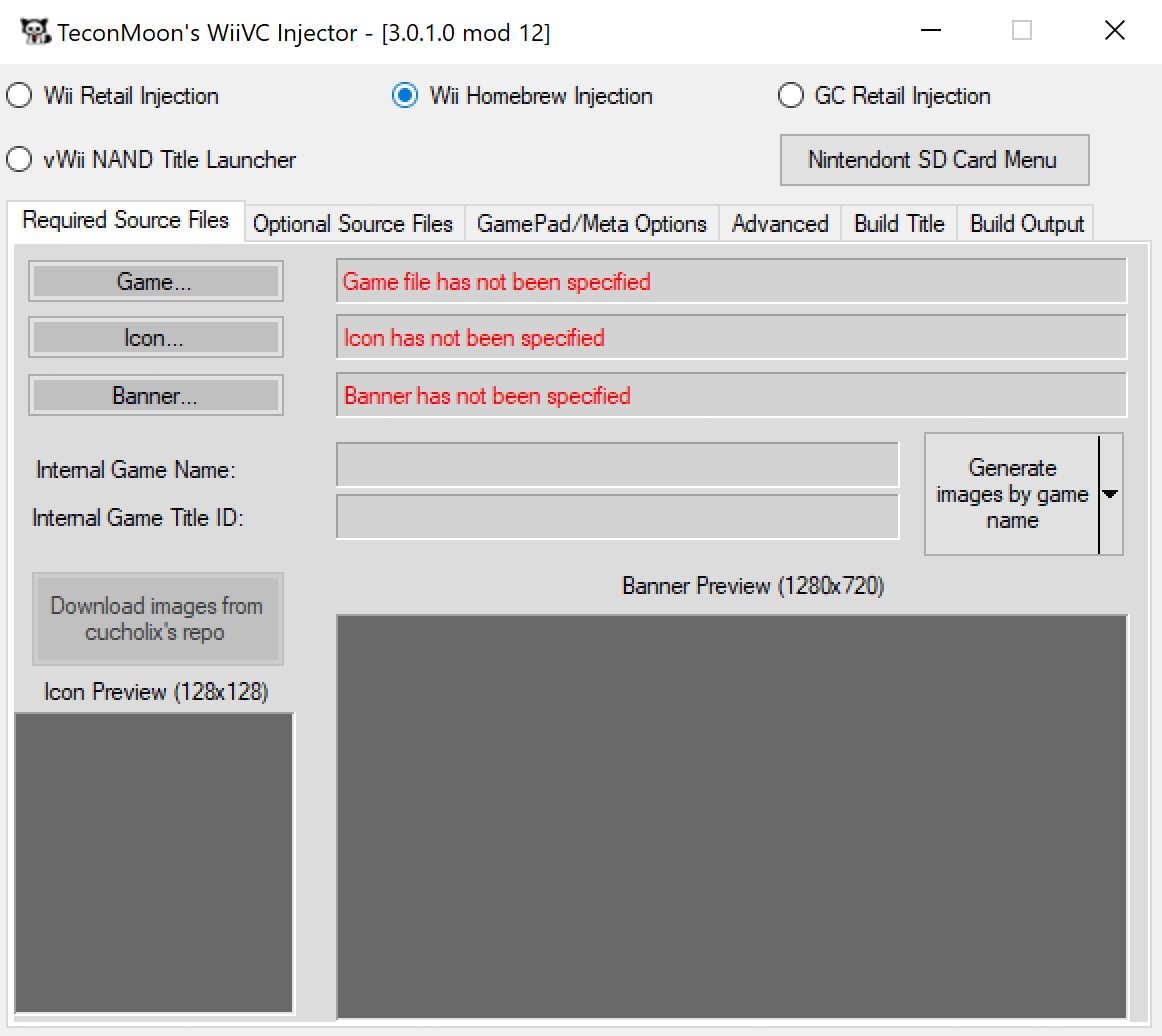Viewport: 1162px width, 1036px height.
Task: Click the Game... browse button
Action: (156, 282)
